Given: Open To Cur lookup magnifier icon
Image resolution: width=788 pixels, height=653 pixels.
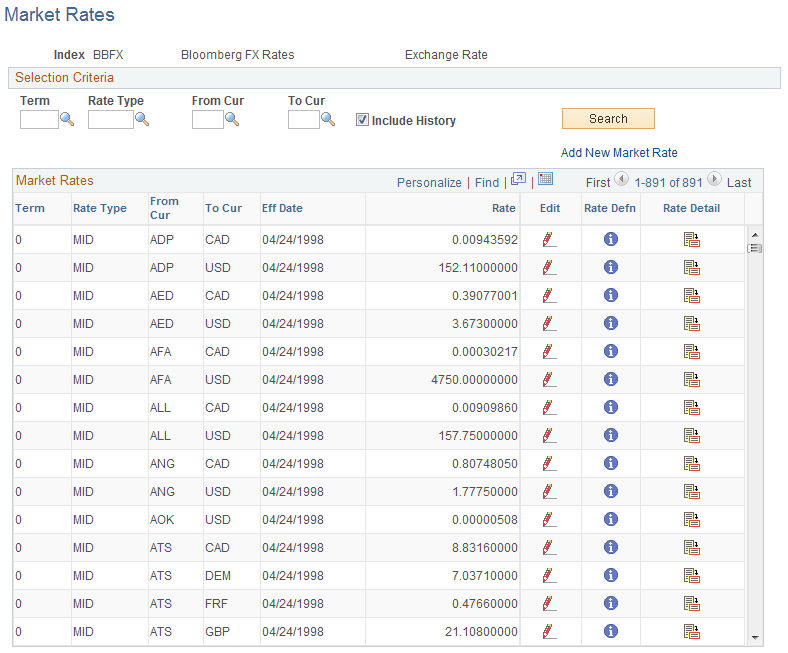Looking at the screenshot, I should click(x=328, y=119).
